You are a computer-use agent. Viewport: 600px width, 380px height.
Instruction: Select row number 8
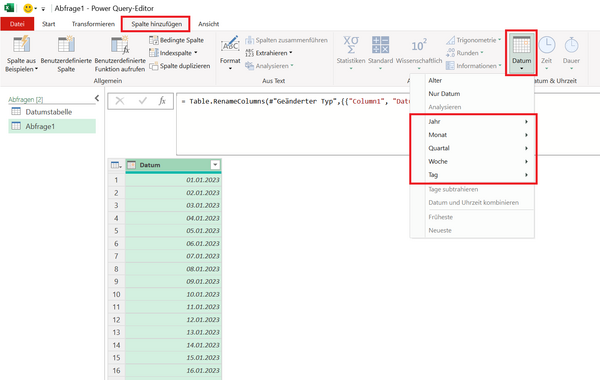pyautogui.click(x=116, y=269)
